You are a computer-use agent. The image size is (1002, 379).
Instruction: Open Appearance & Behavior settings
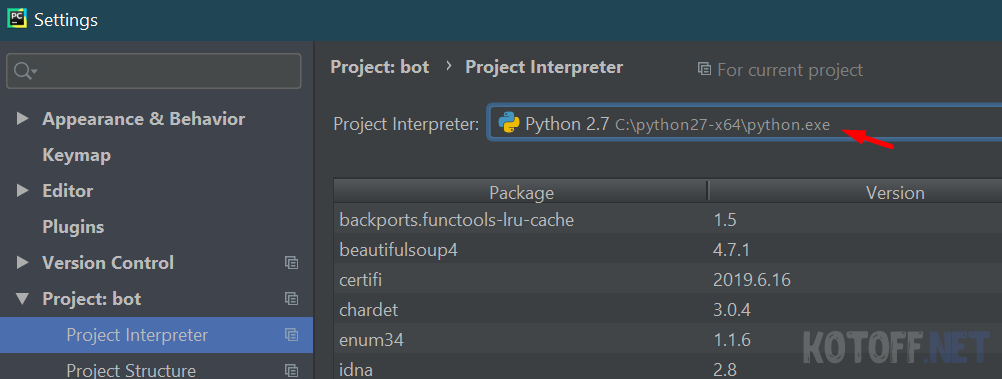(143, 119)
